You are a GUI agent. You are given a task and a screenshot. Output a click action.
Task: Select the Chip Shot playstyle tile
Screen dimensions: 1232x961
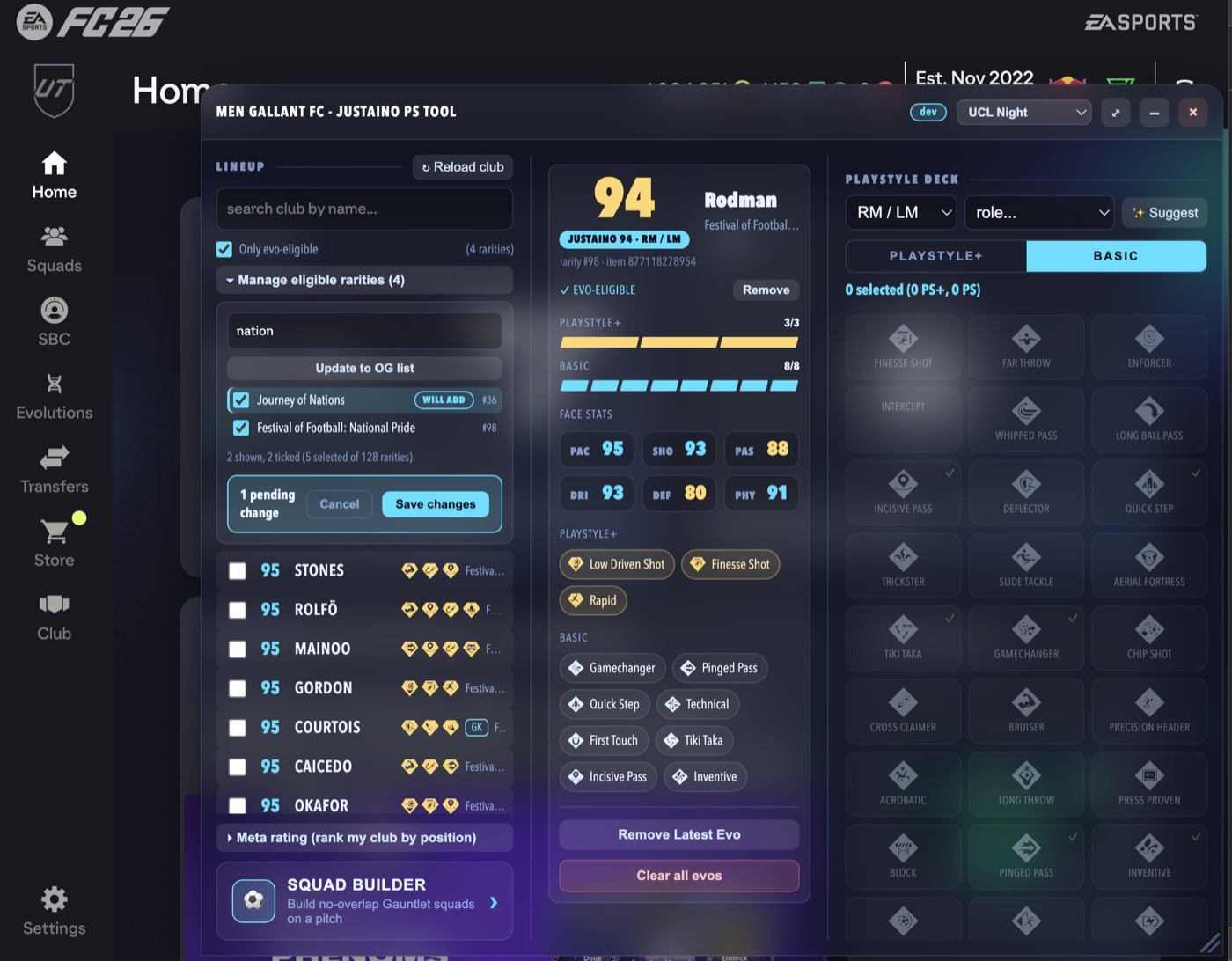click(1149, 638)
